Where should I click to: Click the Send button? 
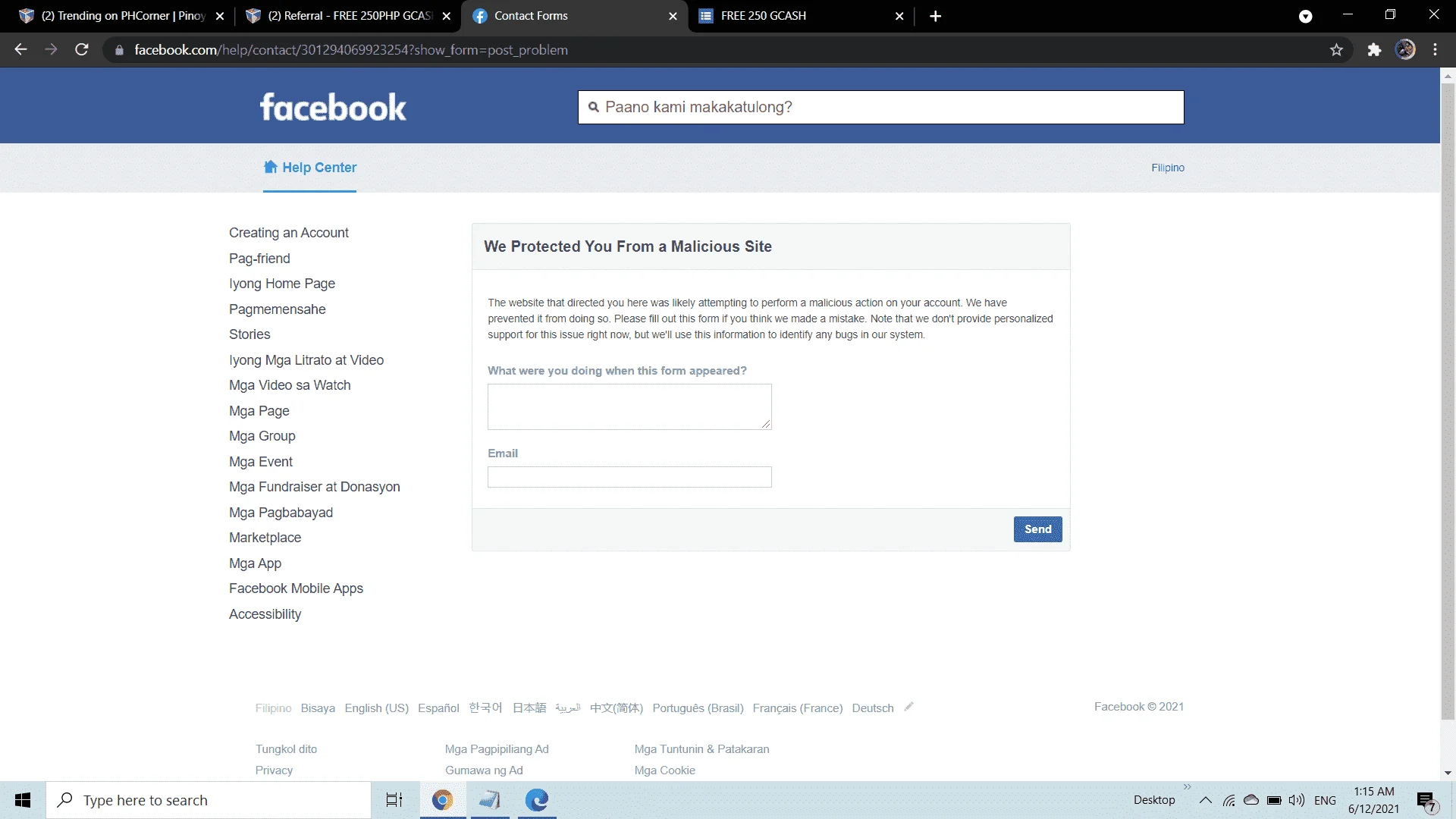(x=1038, y=529)
